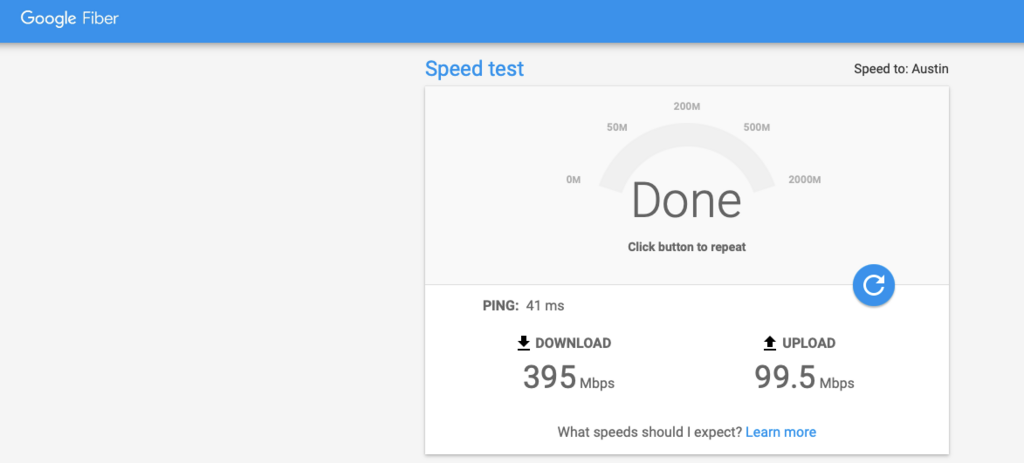Click the Google Fiber logo
1024x463 pixels.
click(69, 19)
